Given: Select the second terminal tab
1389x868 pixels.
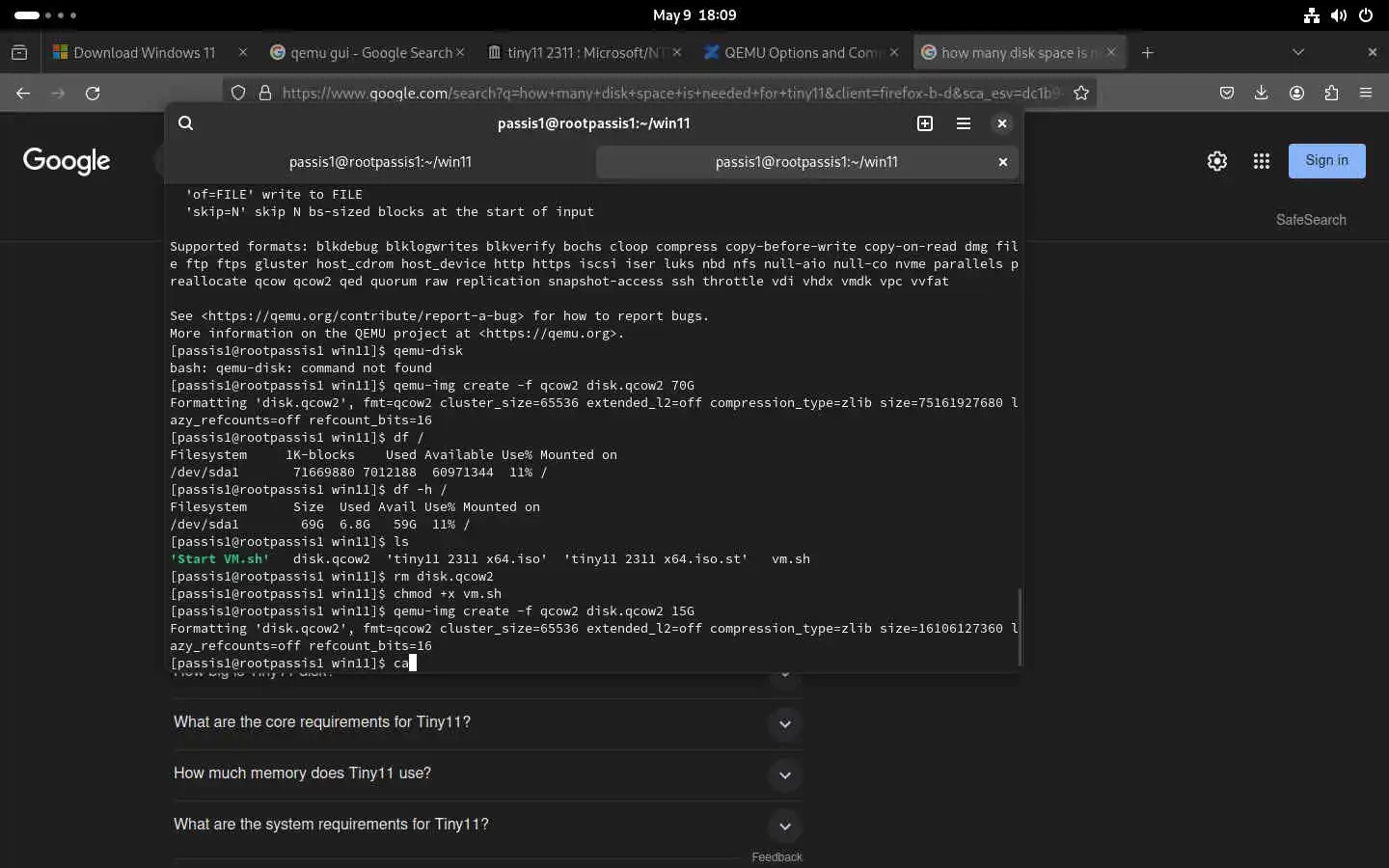Looking at the screenshot, I should click(806, 162).
